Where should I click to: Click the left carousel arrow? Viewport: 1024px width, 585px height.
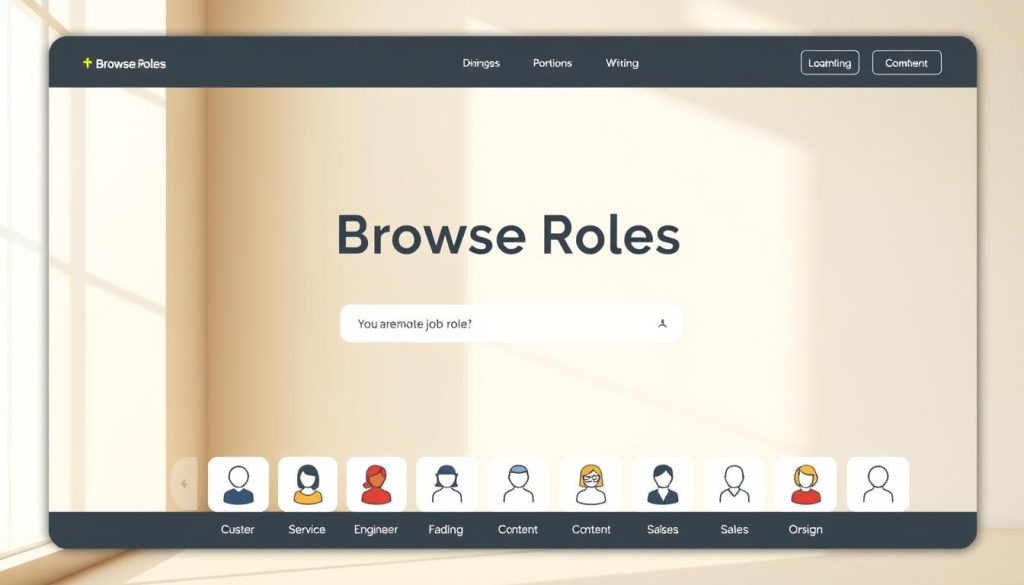tap(184, 484)
